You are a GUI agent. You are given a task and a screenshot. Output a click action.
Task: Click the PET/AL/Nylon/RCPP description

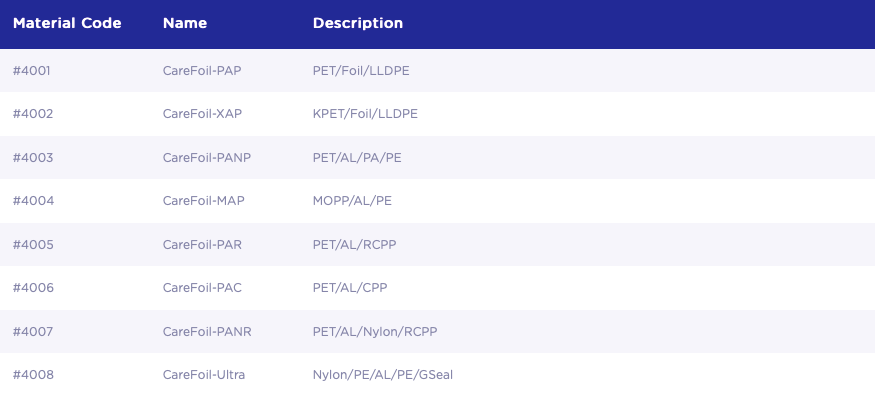(375, 332)
